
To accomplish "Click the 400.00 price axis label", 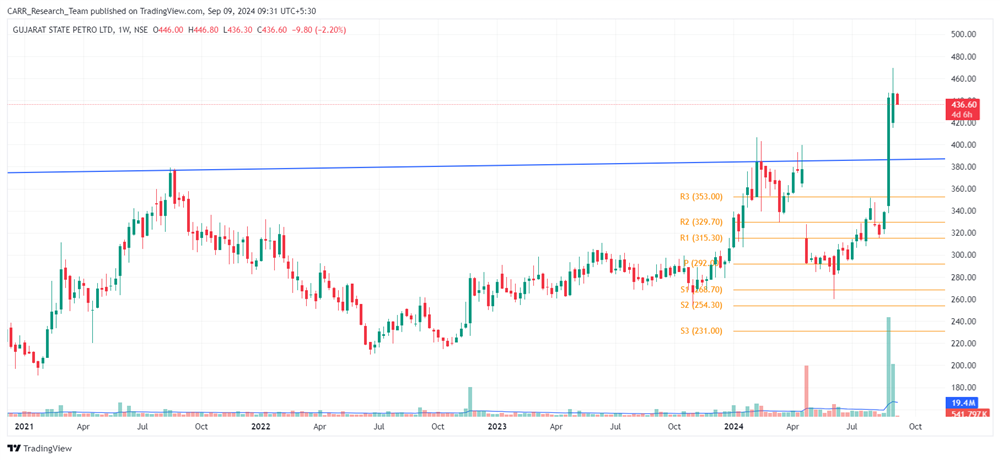I will (964, 145).
